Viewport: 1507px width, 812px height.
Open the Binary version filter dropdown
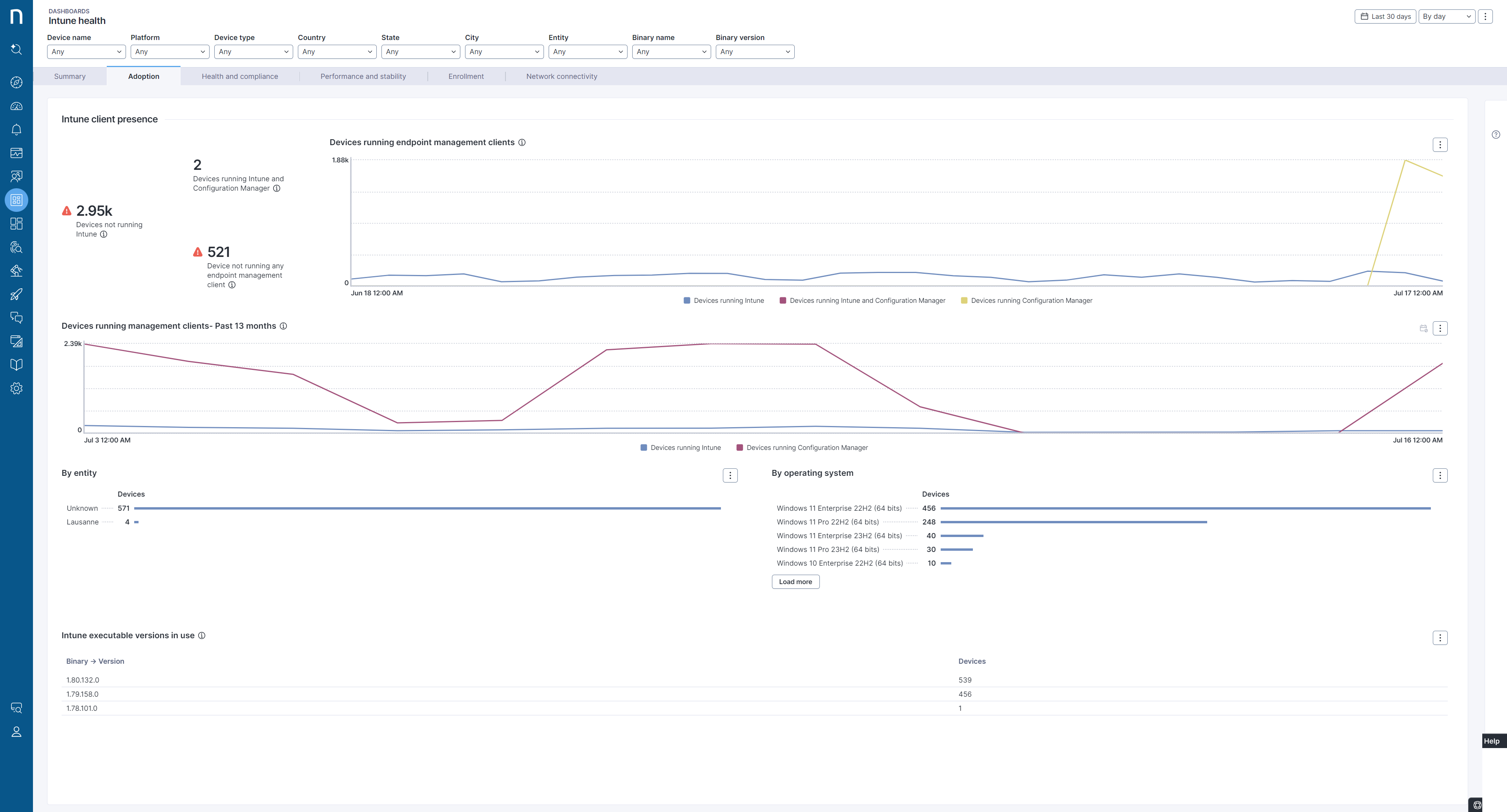tap(755, 51)
